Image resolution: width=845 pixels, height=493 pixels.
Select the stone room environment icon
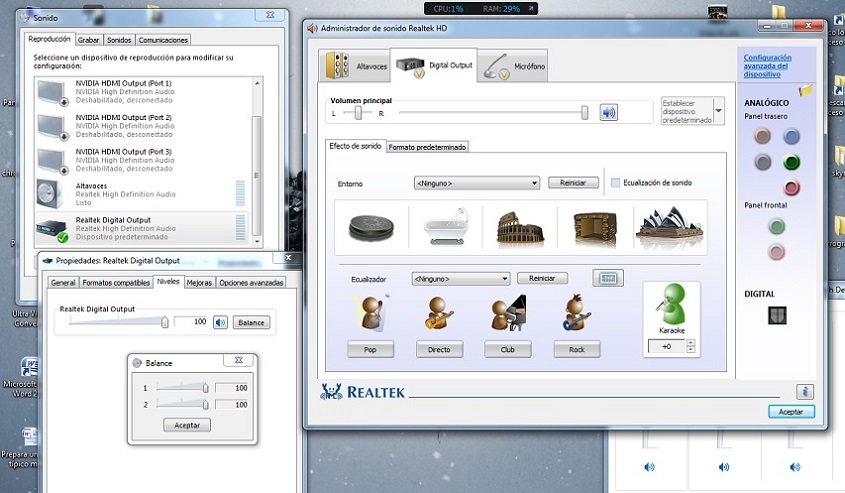click(x=595, y=228)
